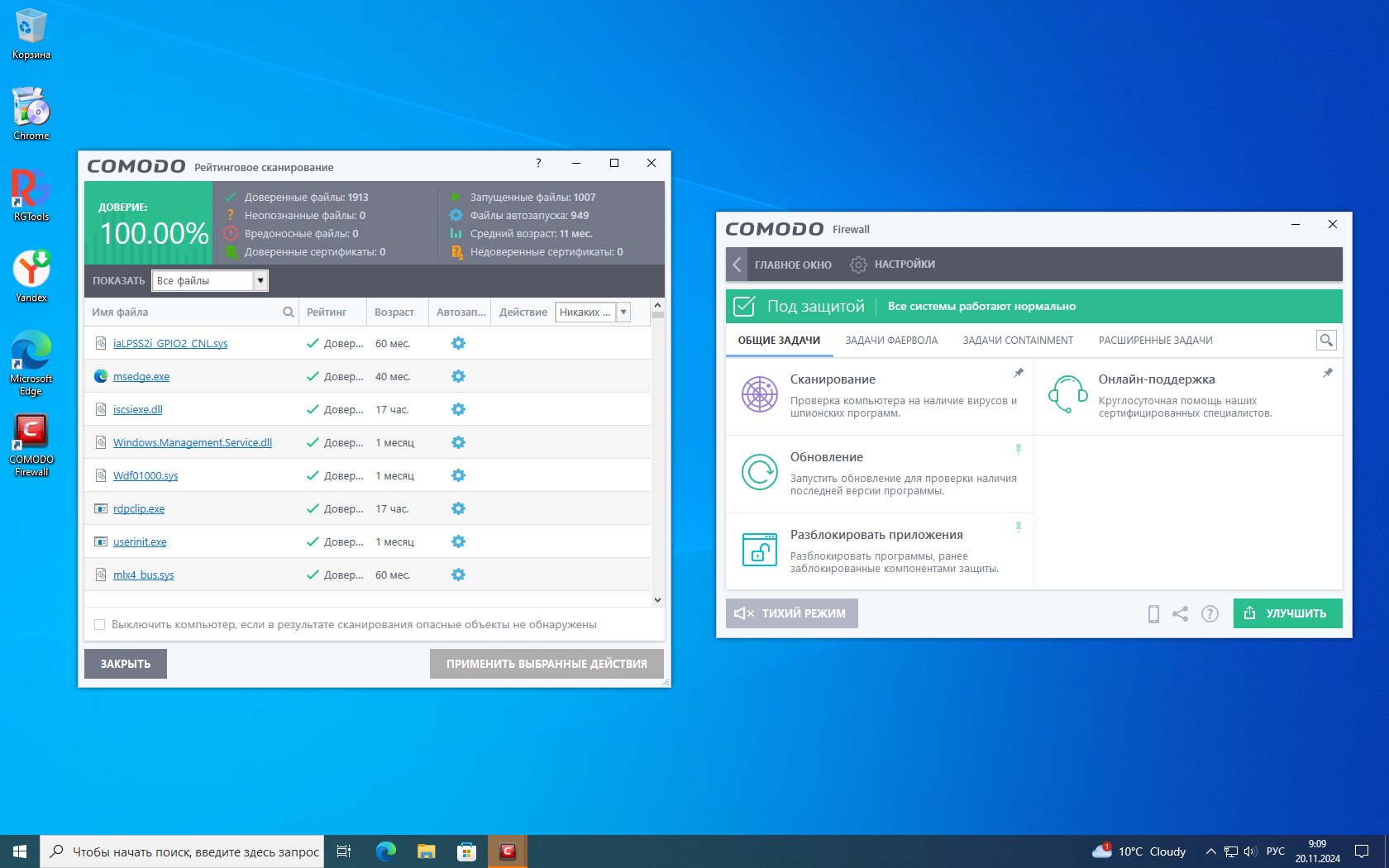The height and width of the screenshot is (868, 1389).
Task: Click the search magnifier in tasks tab bar
Action: coord(1326,340)
